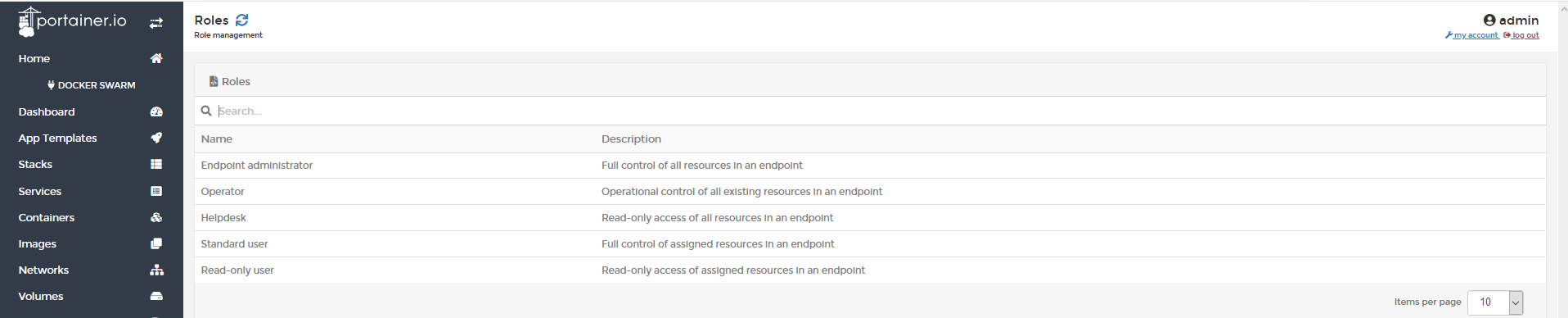The width and height of the screenshot is (1568, 318).
Task: Click the Volumes drive icon
Action: point(156,296)
